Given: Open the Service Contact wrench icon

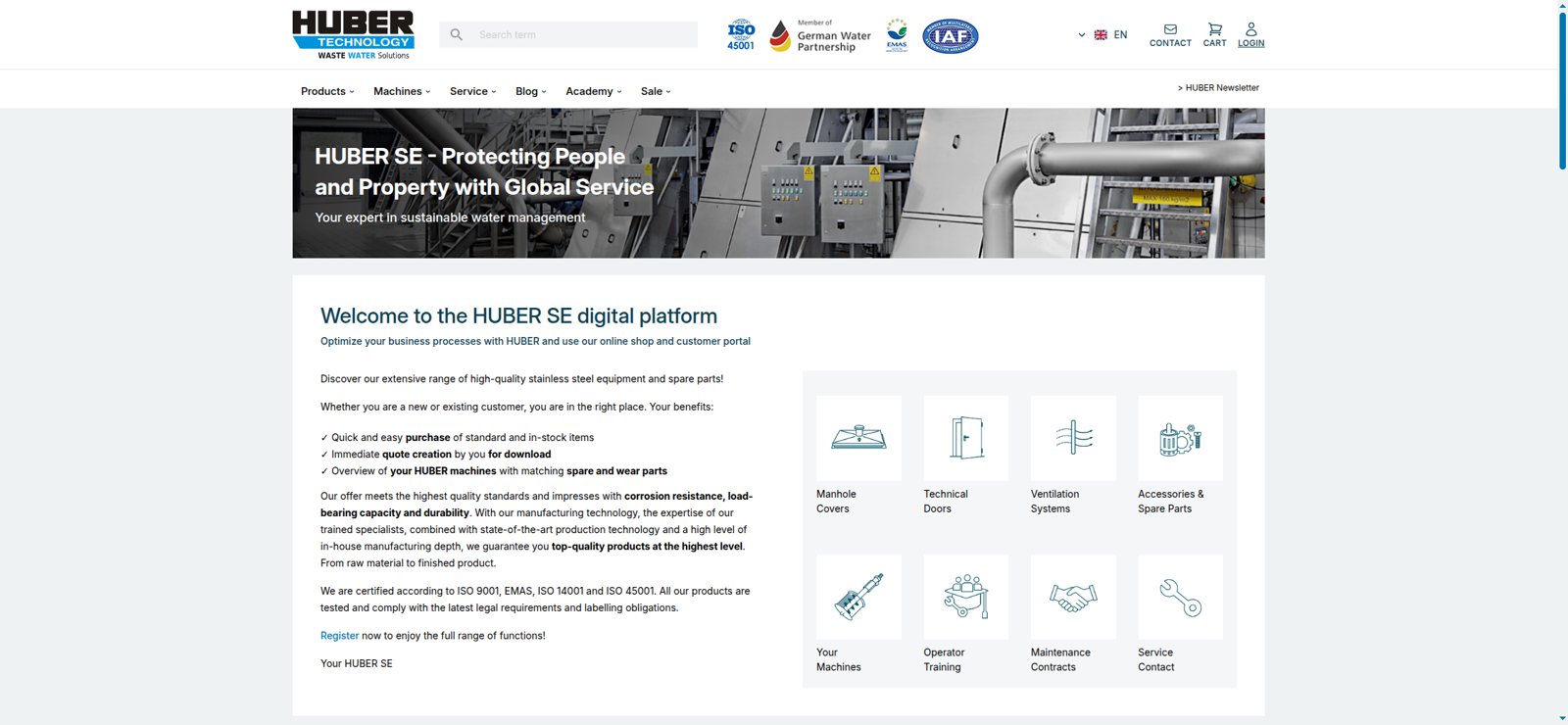Looking at the screenshot, I should [x=1180, y=597].
